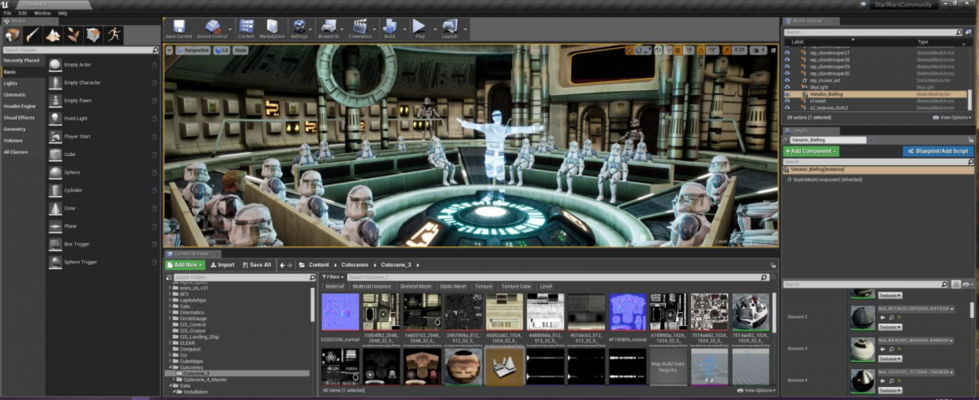979x400 pixels.
Task: Open the Play options dropdown arrow
Action: click(x=433, y=29)
